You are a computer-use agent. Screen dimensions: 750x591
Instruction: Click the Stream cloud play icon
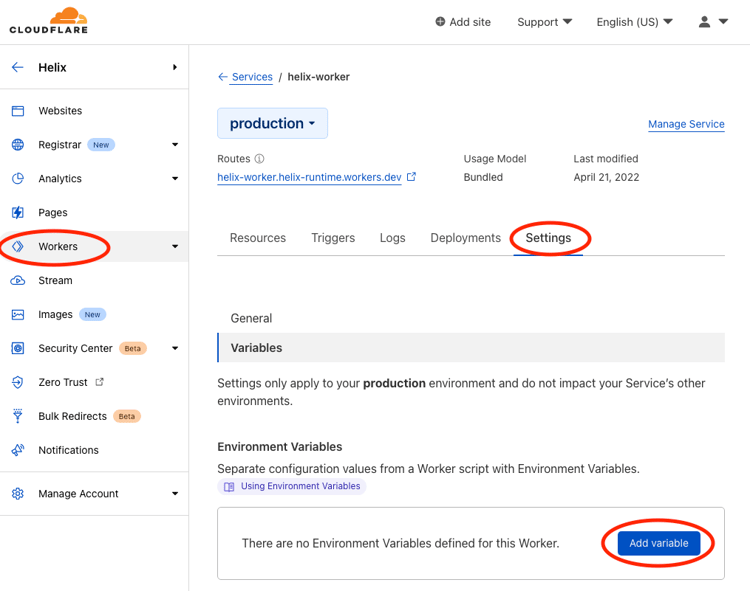click(18, 280)
